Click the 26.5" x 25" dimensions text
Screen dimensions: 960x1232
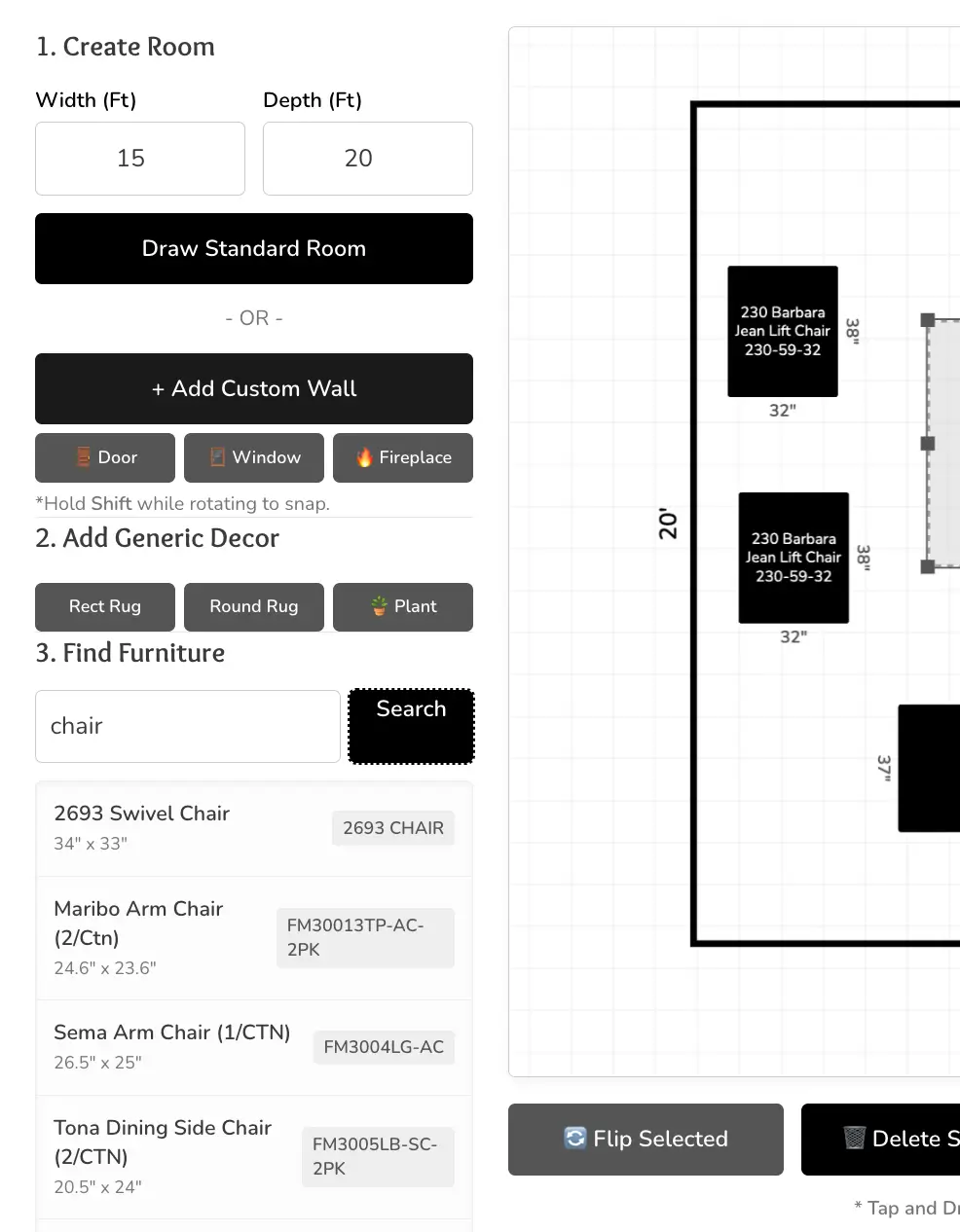[97, 1063]
